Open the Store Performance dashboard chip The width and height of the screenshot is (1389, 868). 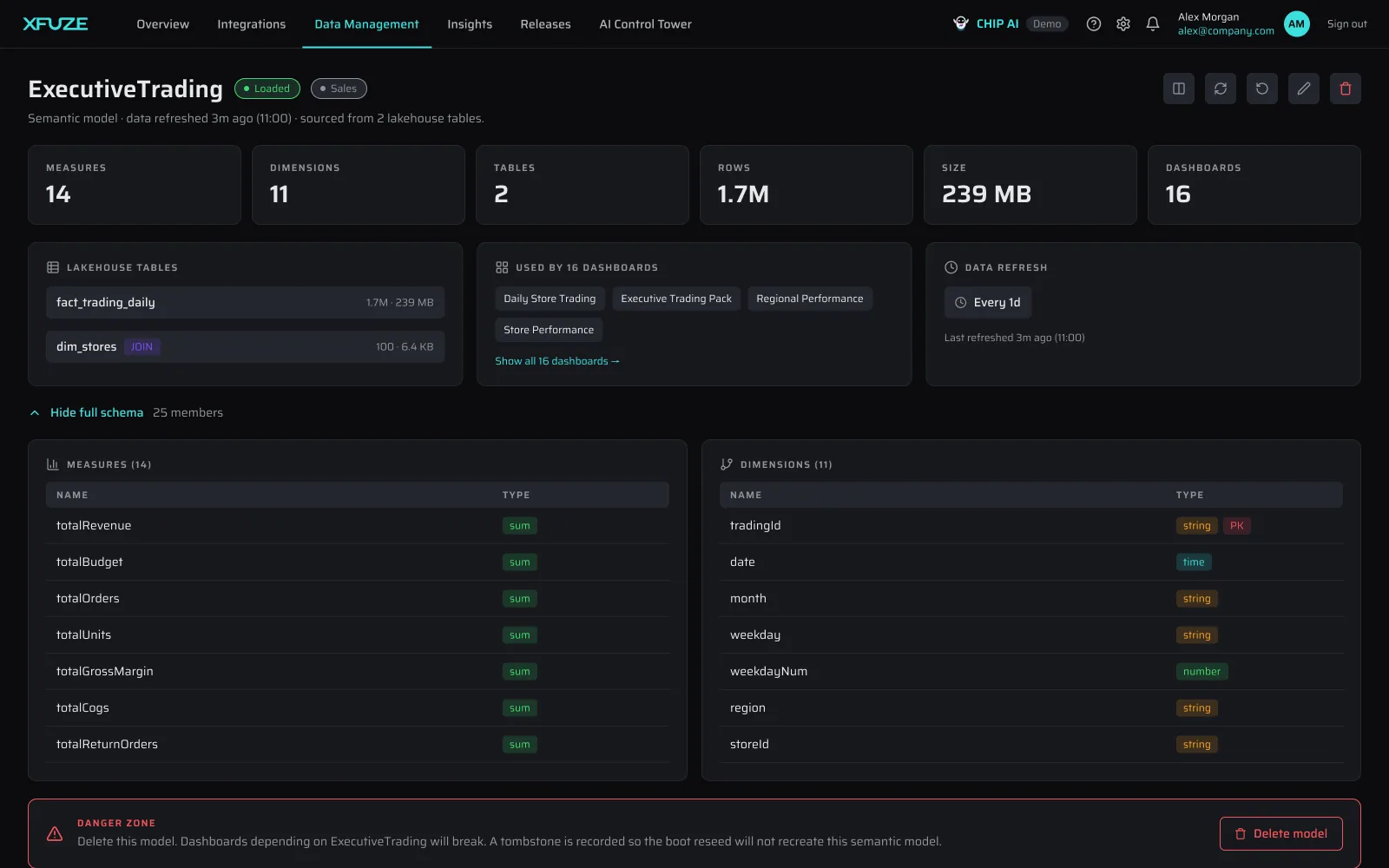click(x=549, y=330)
